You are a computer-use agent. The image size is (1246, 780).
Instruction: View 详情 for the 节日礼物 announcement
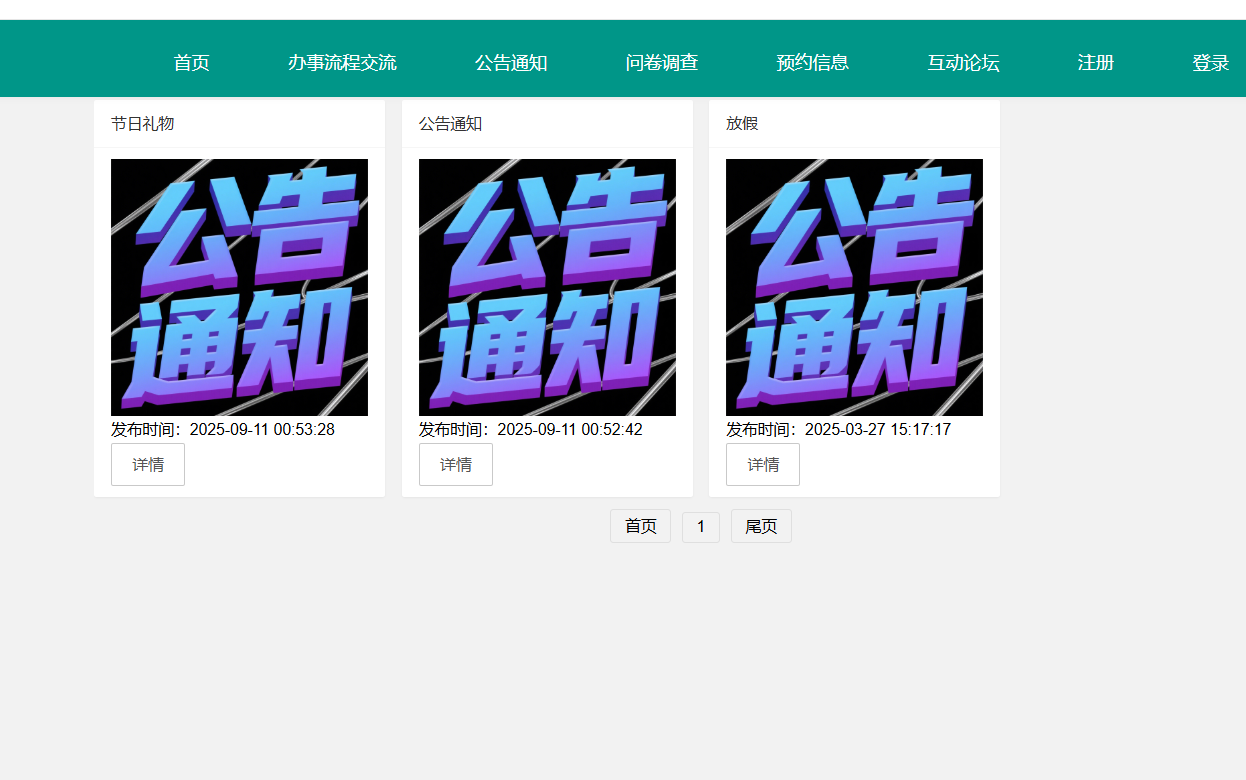coord(148,465)
